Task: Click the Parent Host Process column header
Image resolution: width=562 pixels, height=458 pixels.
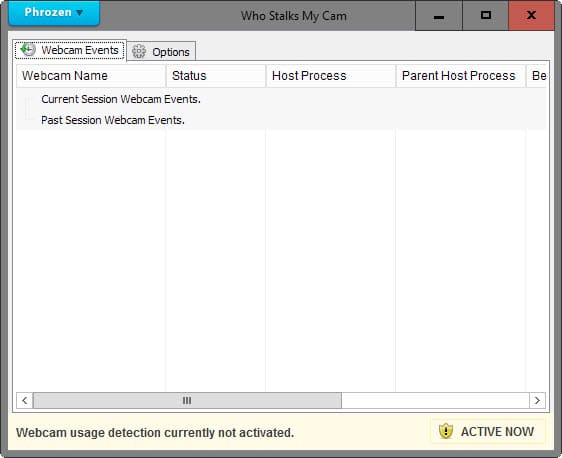Action: click(x=461, y=76)
